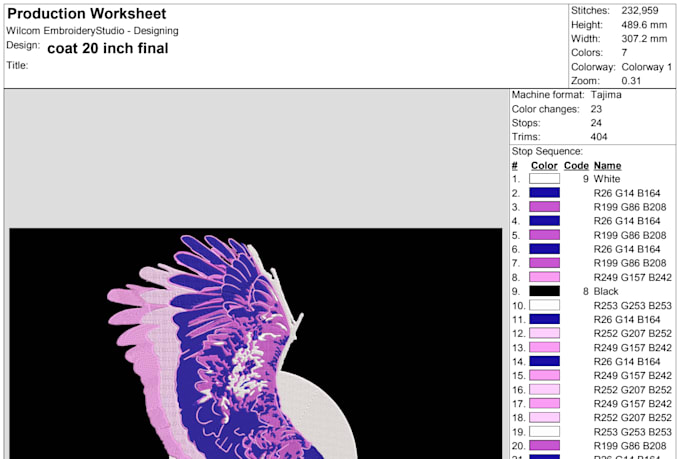The height and width of the screenshot is (459, 680).
Task: Select 'R199 G86 B208' in stop 20
Action: click(x=630, y=446)
